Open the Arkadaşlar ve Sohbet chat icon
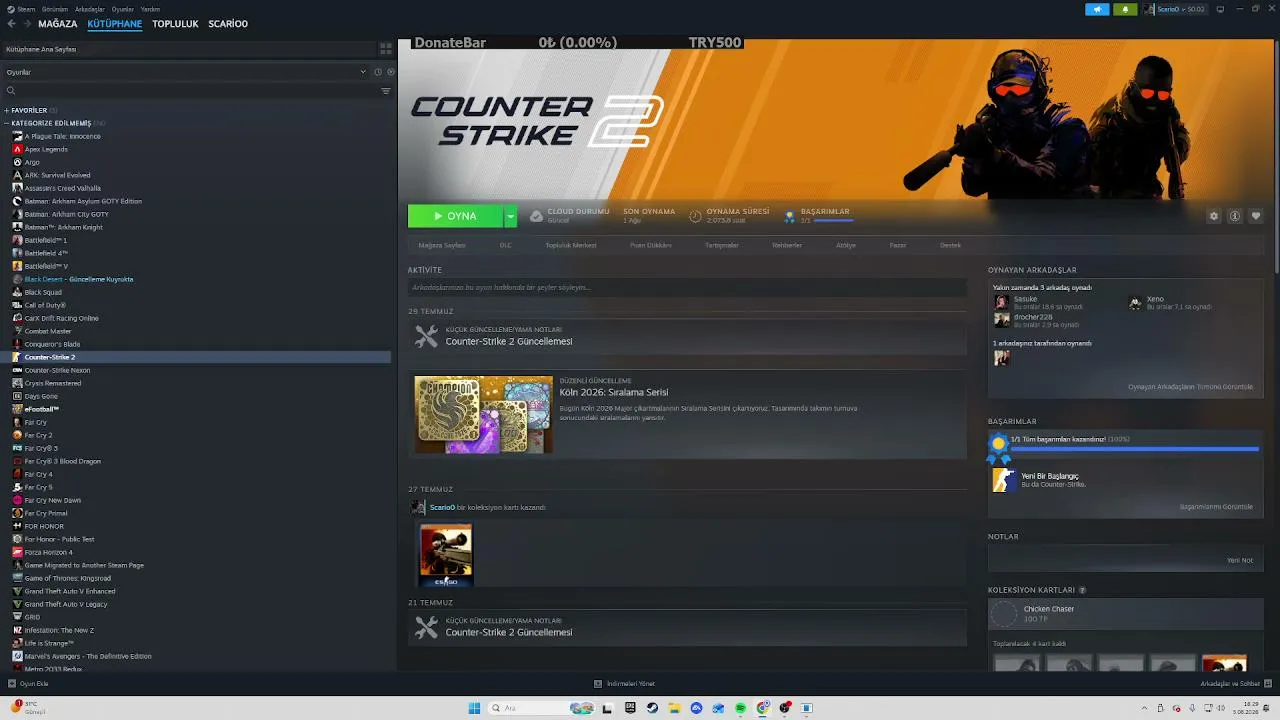Viewport: 1280px width, 720px height. pyautogui.click(x=1268, y=684)
